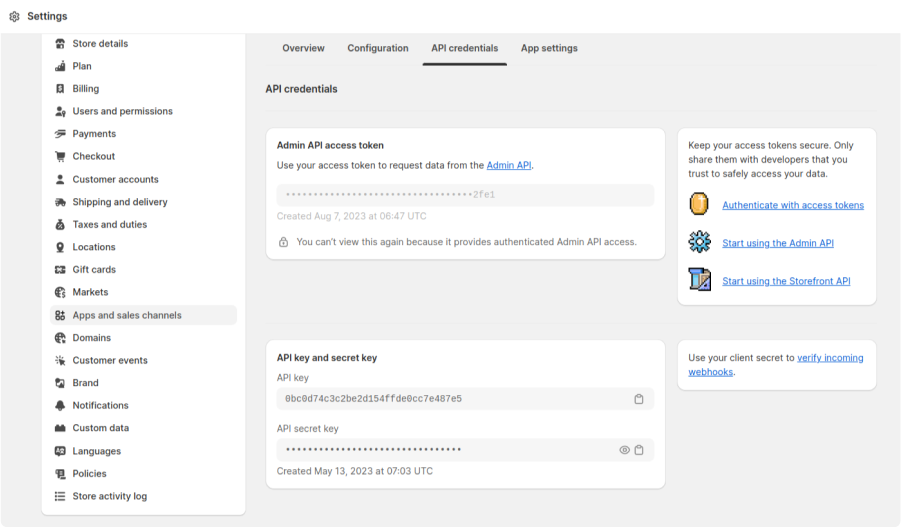Click the Store activity log list icon

click(x=60, y=496)
